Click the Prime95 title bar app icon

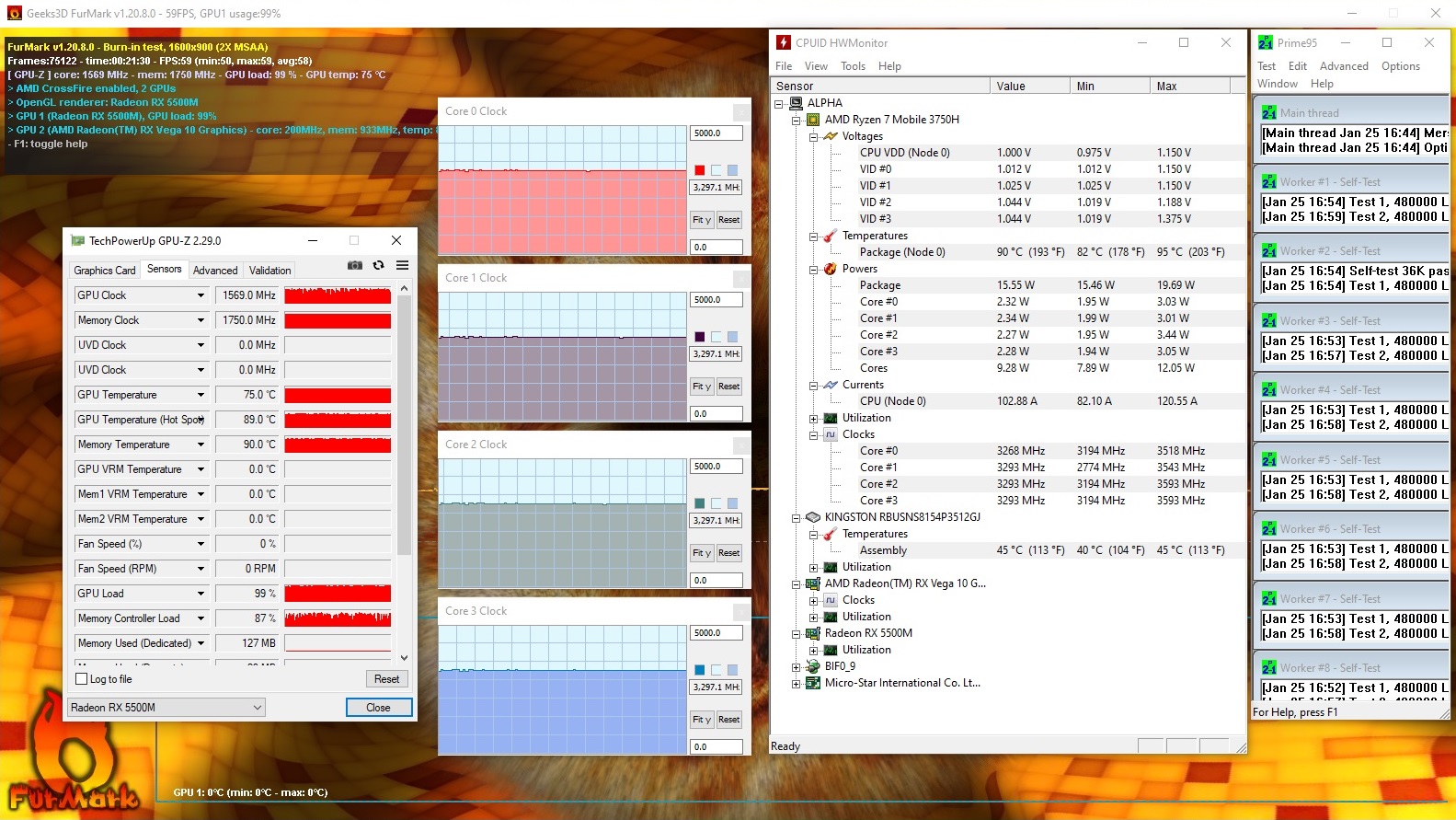point(1266,42)
